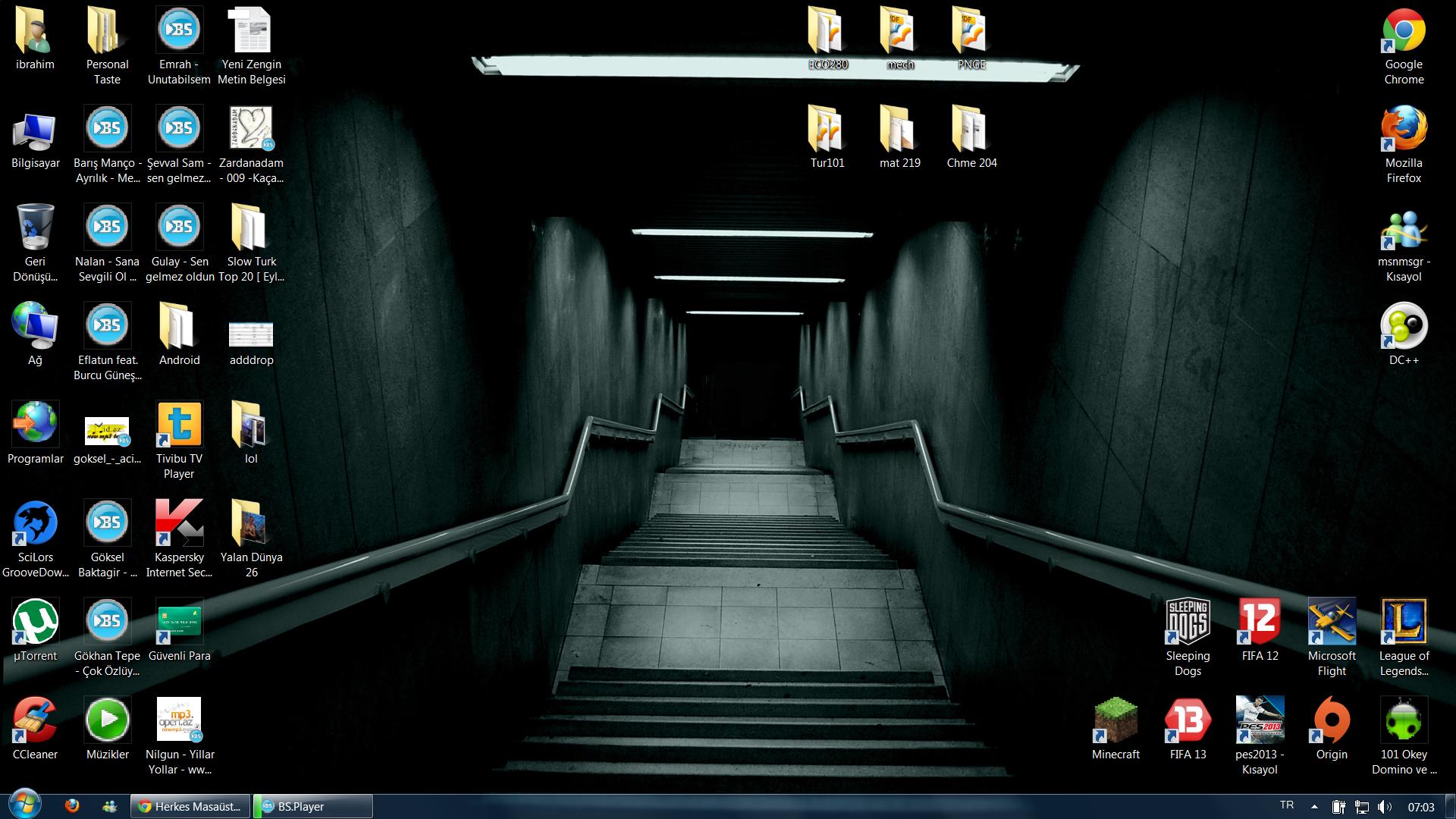Open the Origin launcher icon
Image resolution: width=1456 pixels, height=819 pixels.
click(1332, 721)
